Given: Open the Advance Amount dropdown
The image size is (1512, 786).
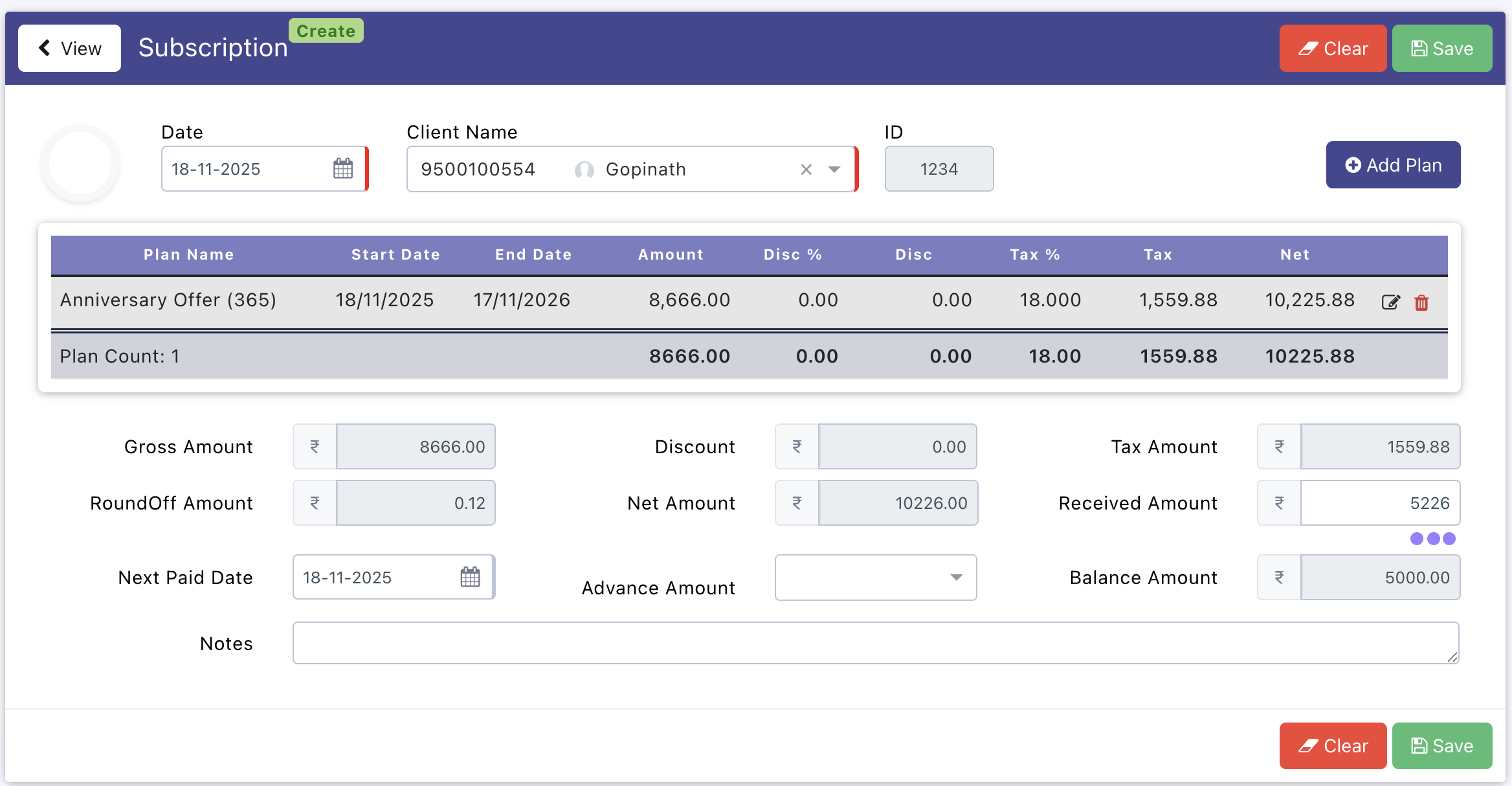Looking at the screenshot, I should 875,578.
